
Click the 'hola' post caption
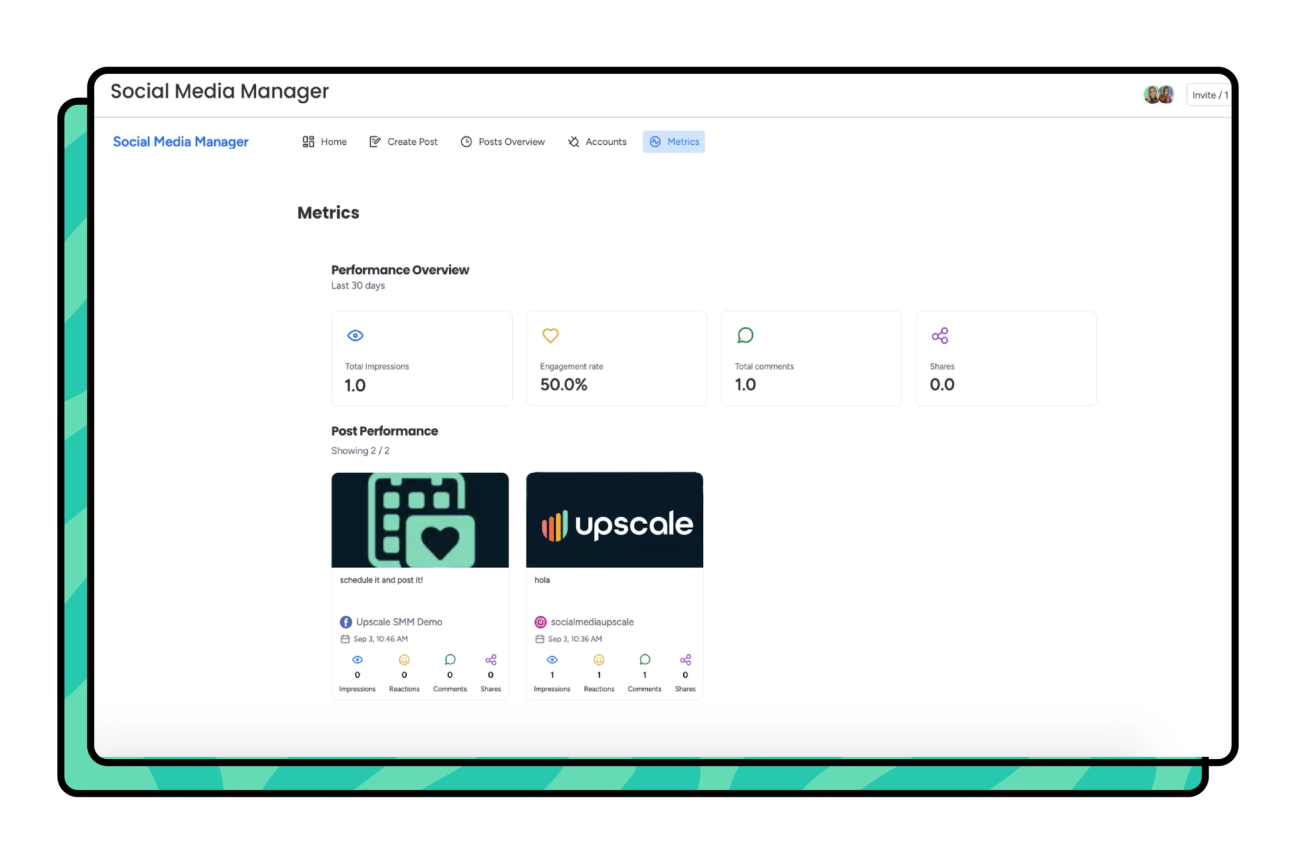click(x=542, y=580)
